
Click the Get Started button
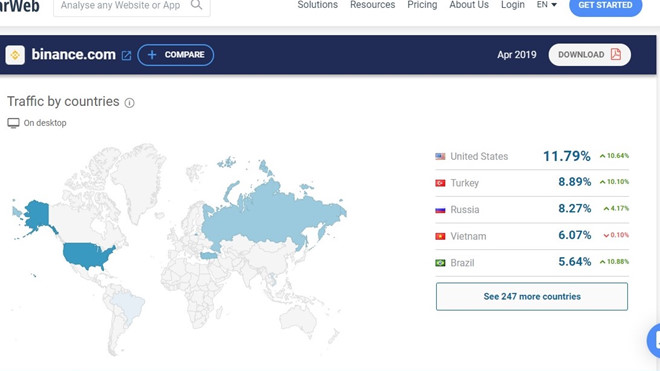click(605, 5)
